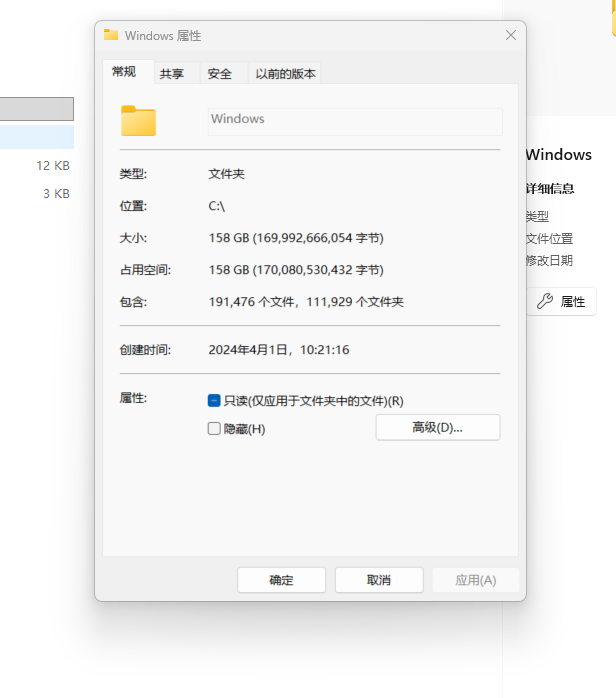Click the Windows folder name field
616x698 pixels.
pyautogui.click(x=355, y=122)
